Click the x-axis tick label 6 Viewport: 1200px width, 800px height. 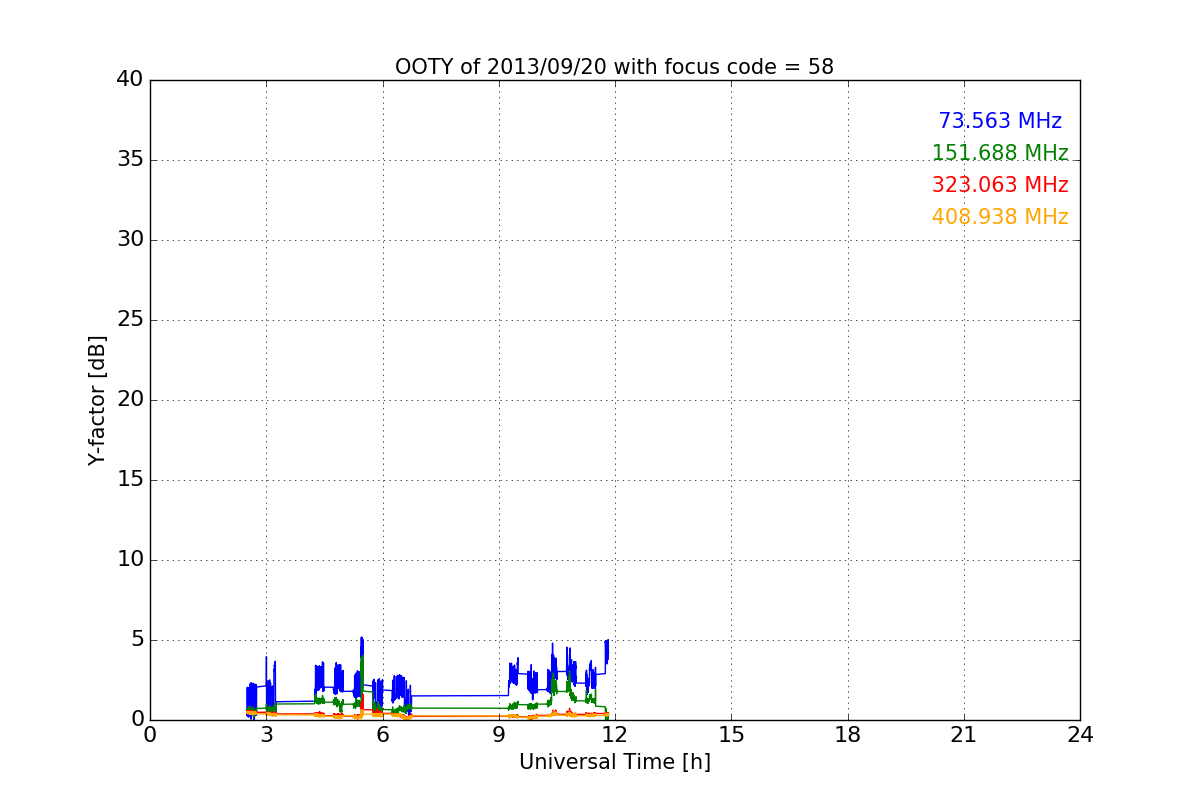383,735
